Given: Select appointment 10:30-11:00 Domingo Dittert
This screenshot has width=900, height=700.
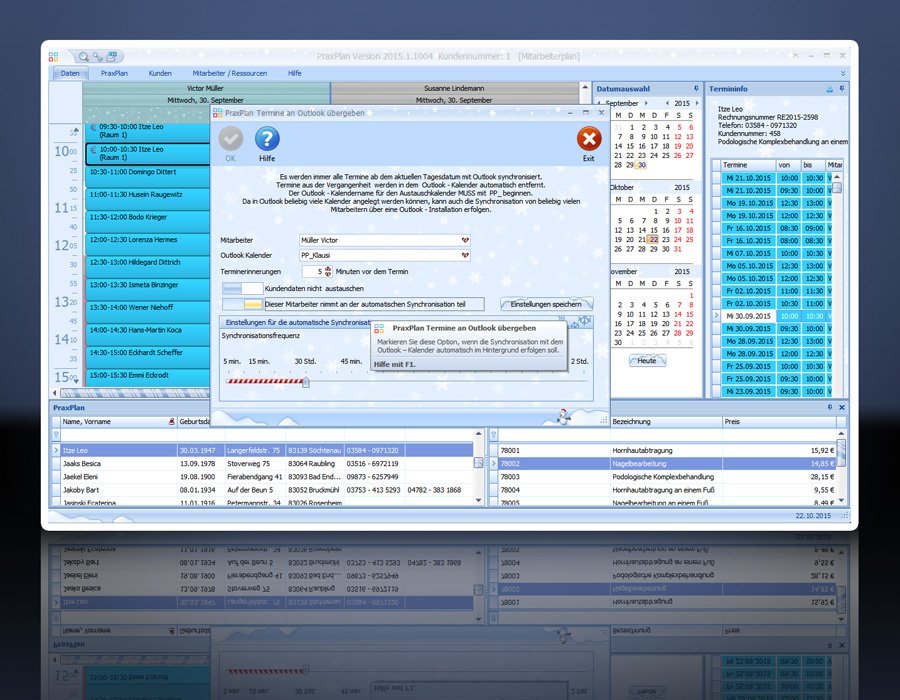Looking at the screenshot, I should [x=148, y=176].
